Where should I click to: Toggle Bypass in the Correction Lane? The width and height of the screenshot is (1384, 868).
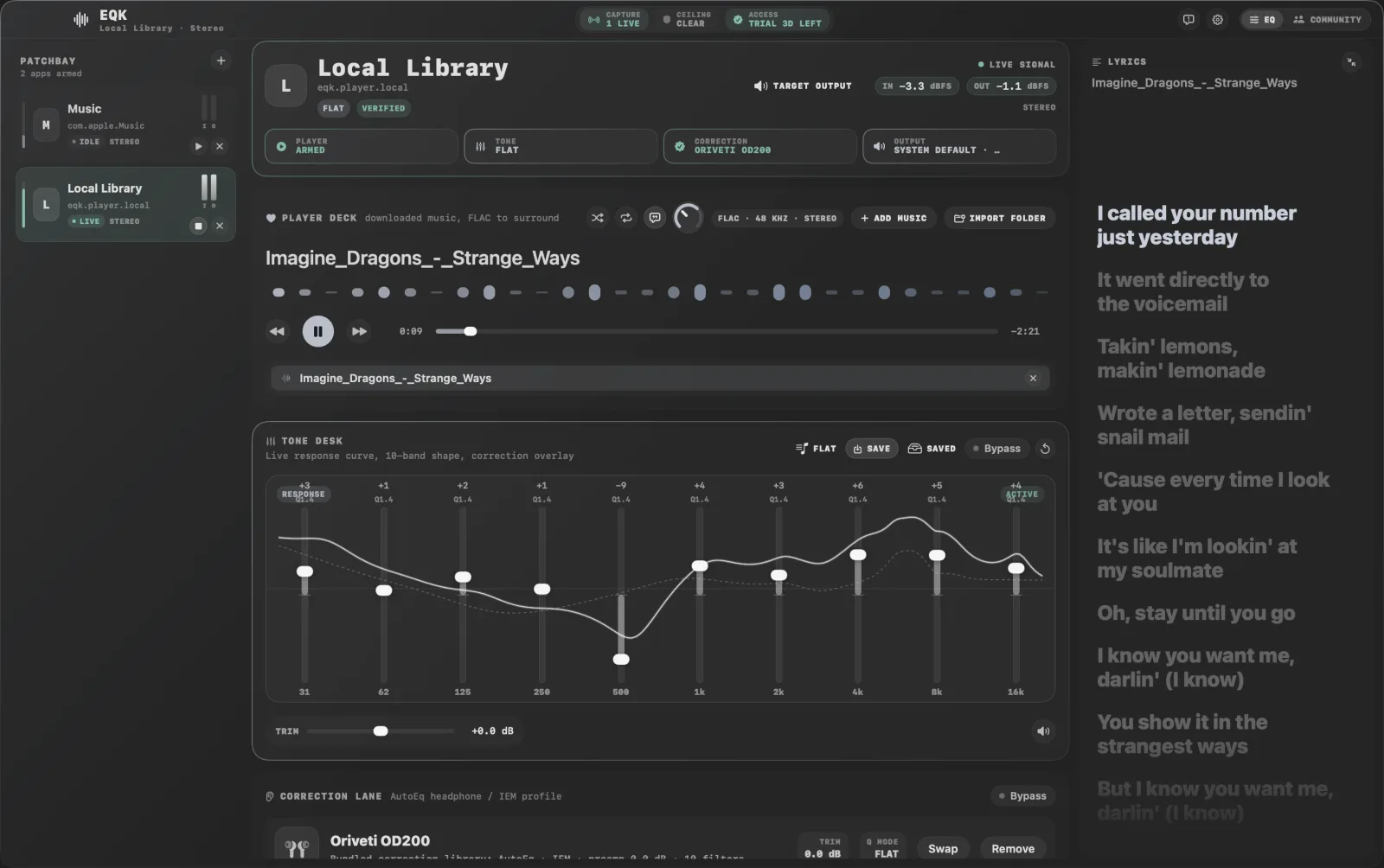click(1022, 795)
